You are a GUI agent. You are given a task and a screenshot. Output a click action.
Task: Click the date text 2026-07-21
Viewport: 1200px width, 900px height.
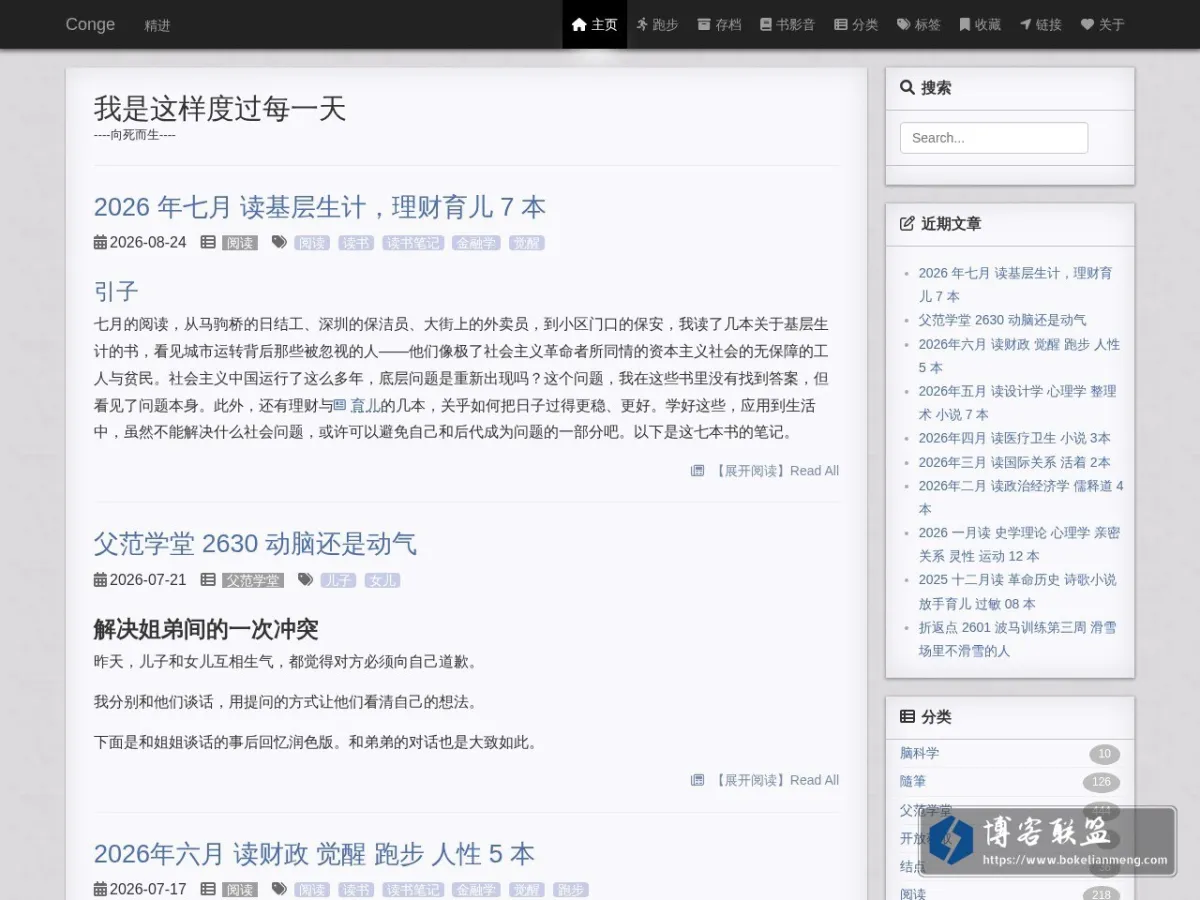click(x=148, y=579)
